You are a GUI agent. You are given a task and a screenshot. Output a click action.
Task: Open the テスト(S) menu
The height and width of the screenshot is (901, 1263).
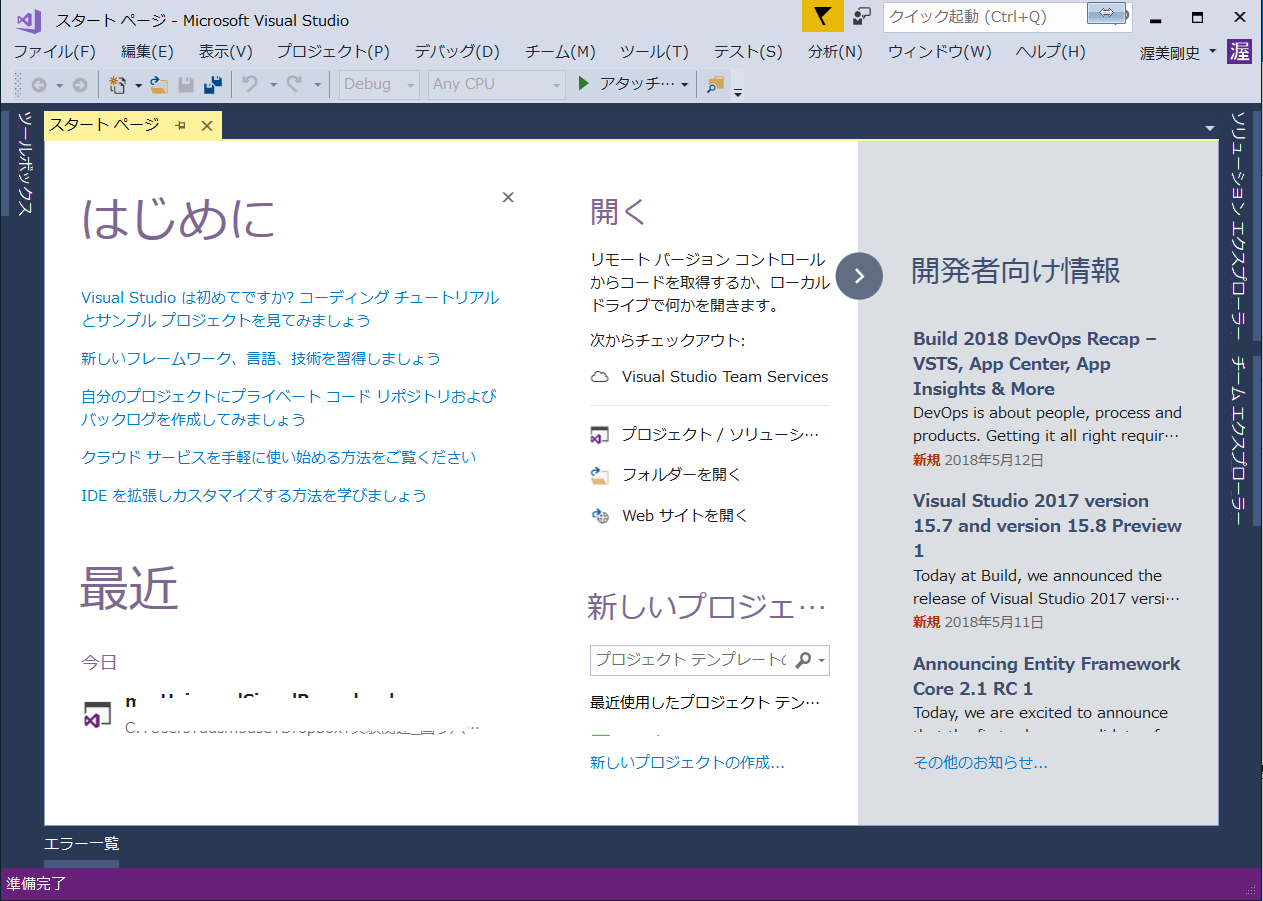(x=748, y=52)
